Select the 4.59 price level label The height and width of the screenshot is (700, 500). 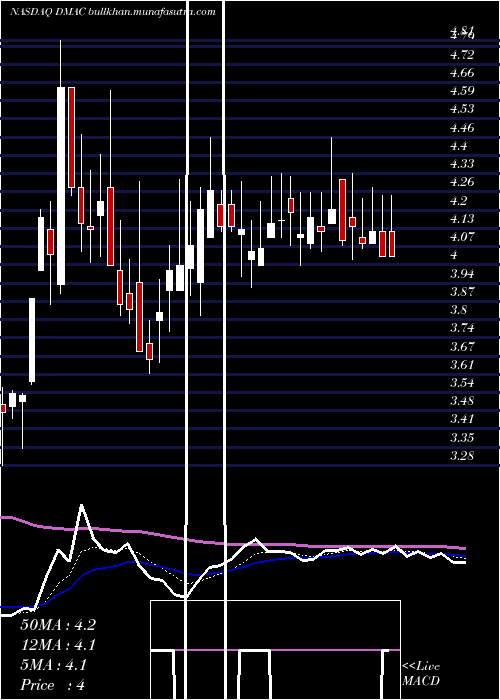click(462, 91)
